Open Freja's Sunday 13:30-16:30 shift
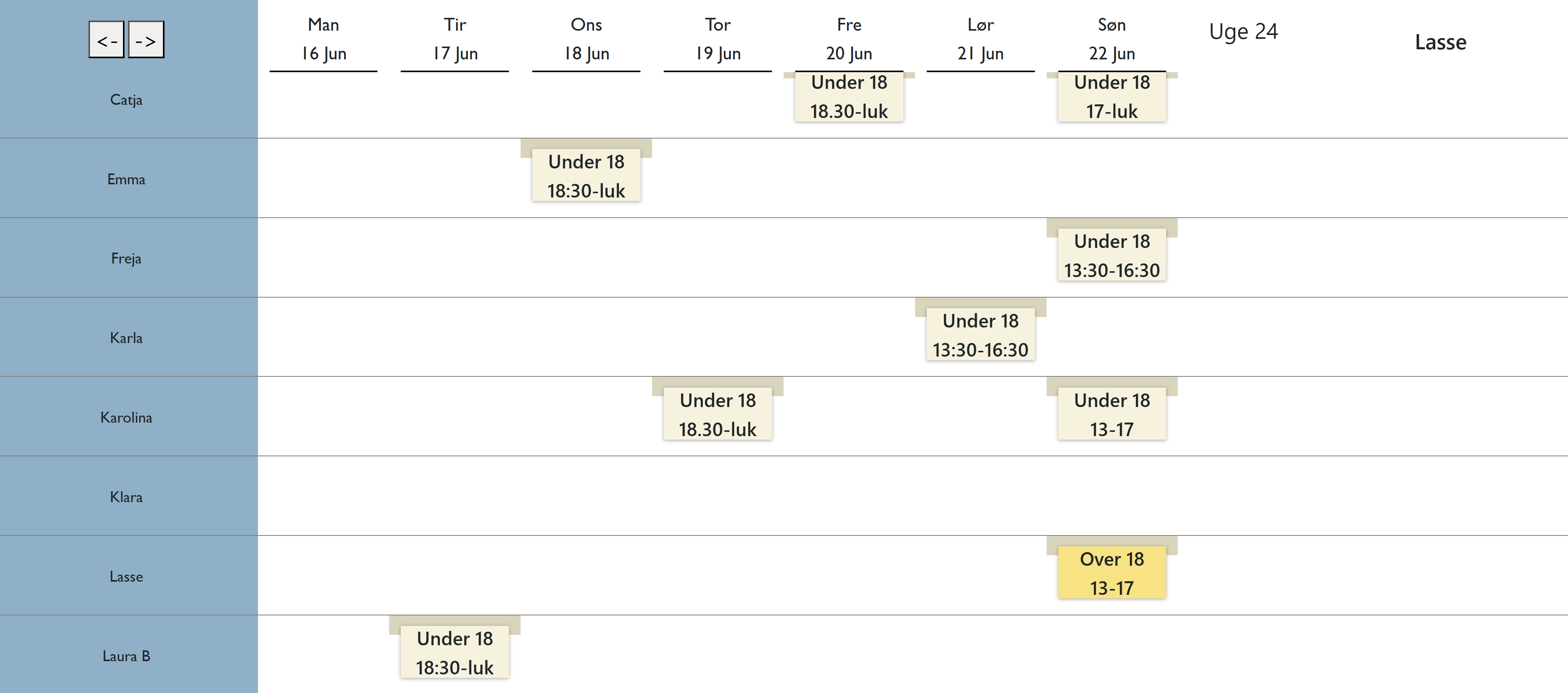This screenshot has height=693, width=1568. click(1111, 256)
